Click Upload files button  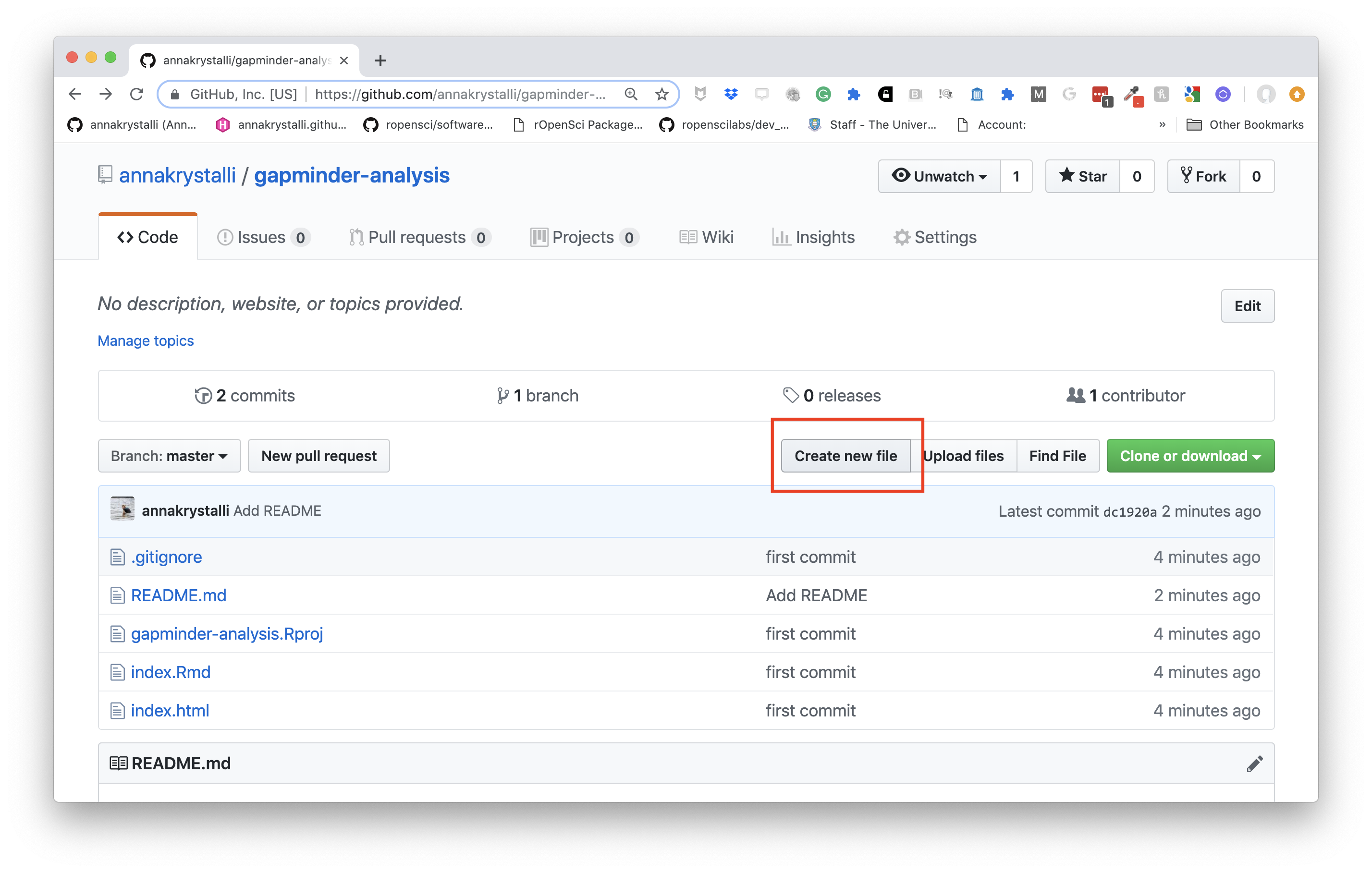point(964,456)
